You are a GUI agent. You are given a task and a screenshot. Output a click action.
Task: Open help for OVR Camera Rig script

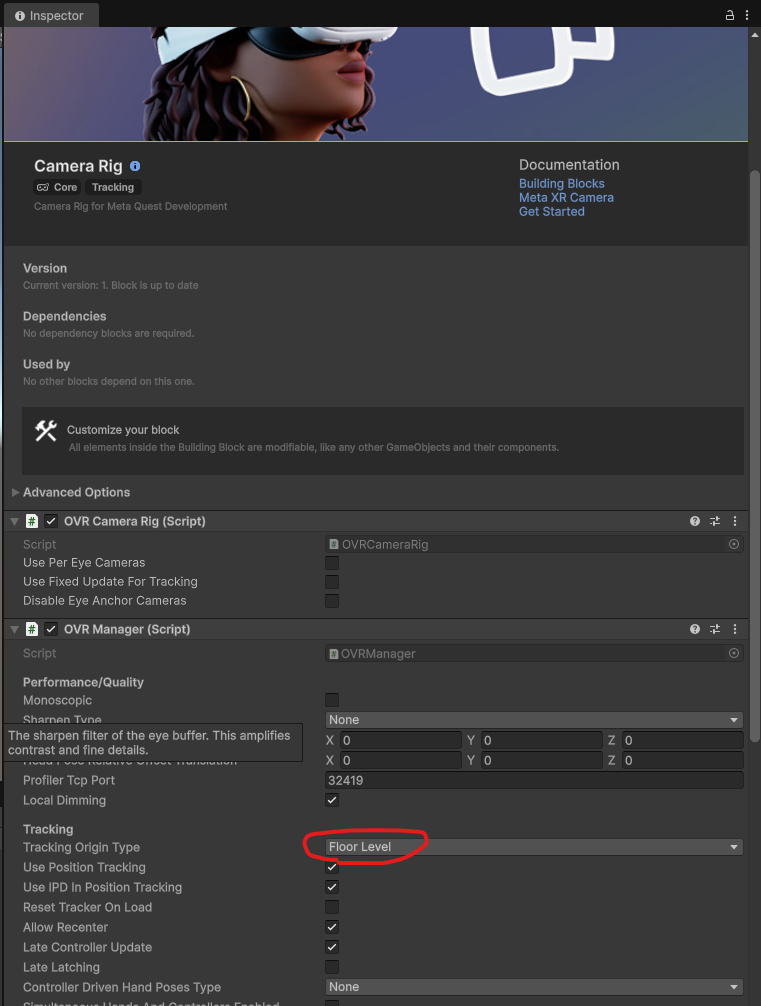[x=695, y=521]
